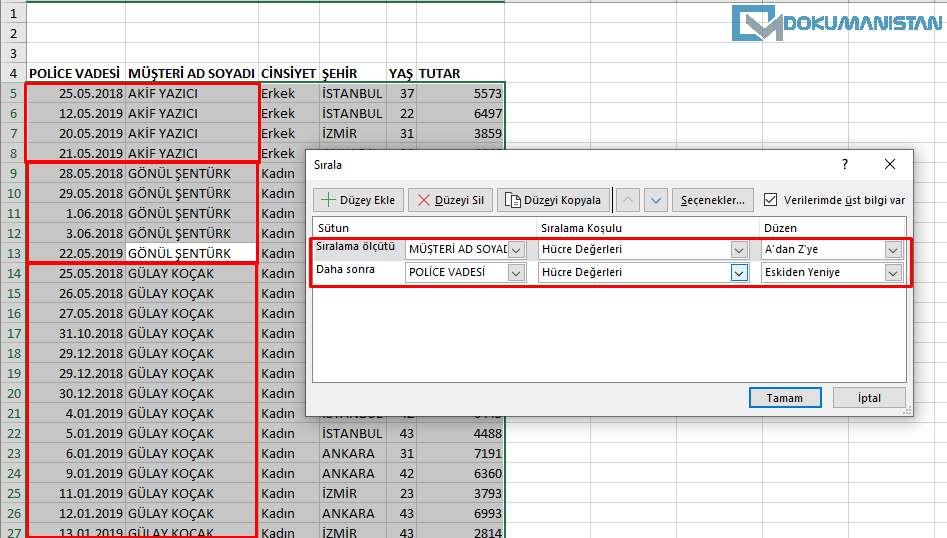Select row header 4
The image size is (947, 538).
[x=13, y=74]
